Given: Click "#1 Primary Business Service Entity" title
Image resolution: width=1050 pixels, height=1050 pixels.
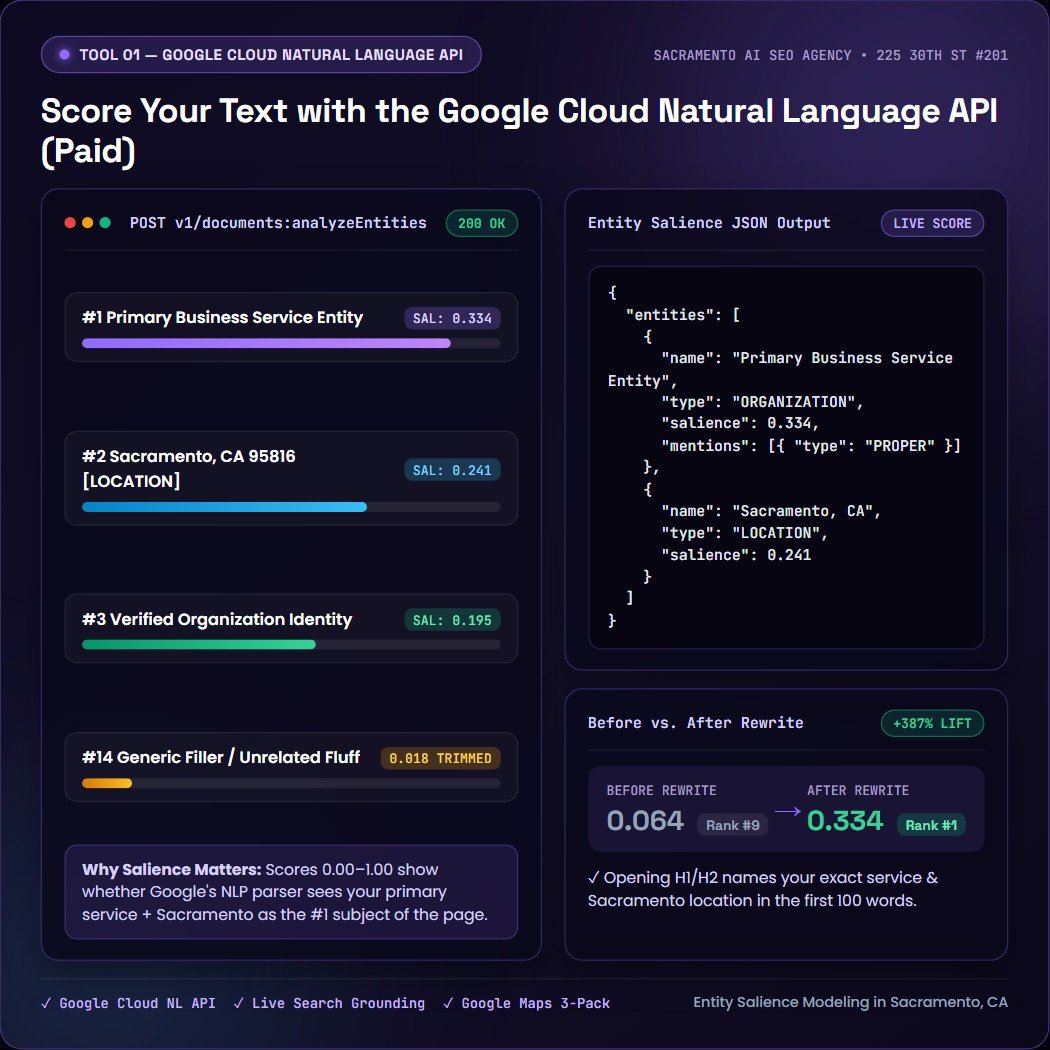Looking at the screenshot, I should (x=222, y=317).
